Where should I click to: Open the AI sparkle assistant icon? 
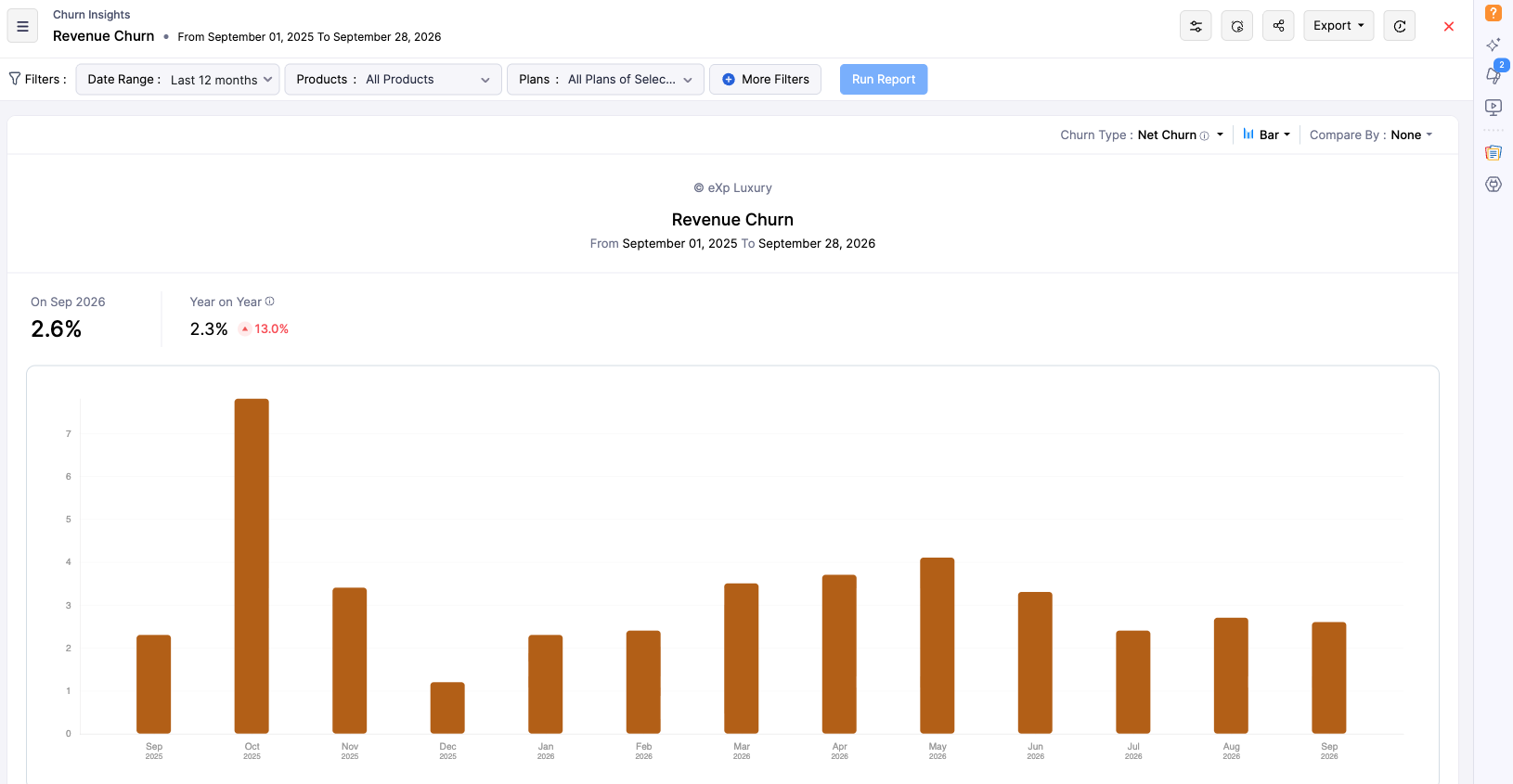[1494, 45]
